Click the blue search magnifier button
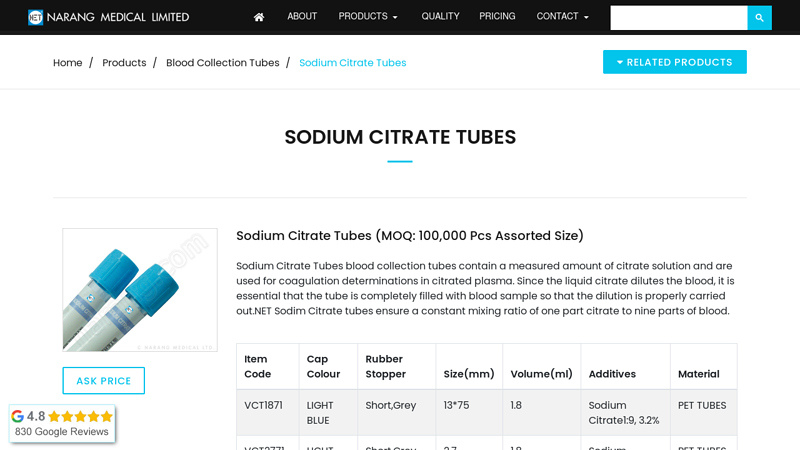The width and height of the screenshot is (800, 450). point(759,18)
